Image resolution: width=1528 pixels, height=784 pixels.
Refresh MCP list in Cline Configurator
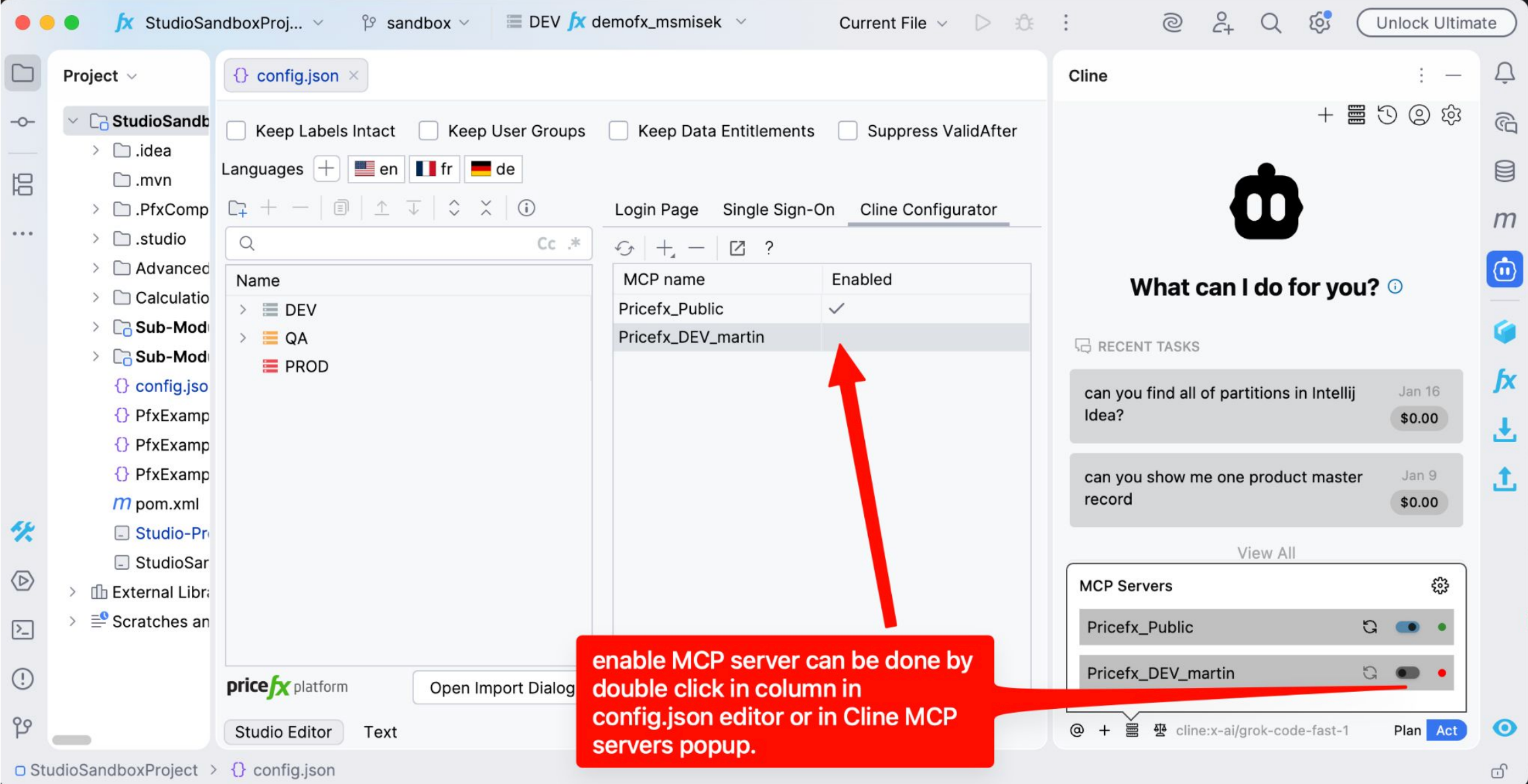click(624, 248)
